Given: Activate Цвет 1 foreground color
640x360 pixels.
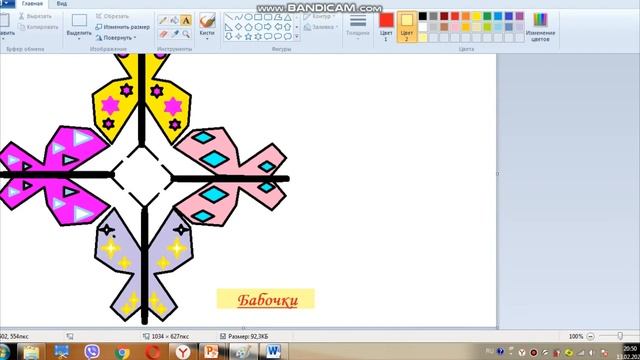Looking at the screenshot, I should [x=386, y=27].
